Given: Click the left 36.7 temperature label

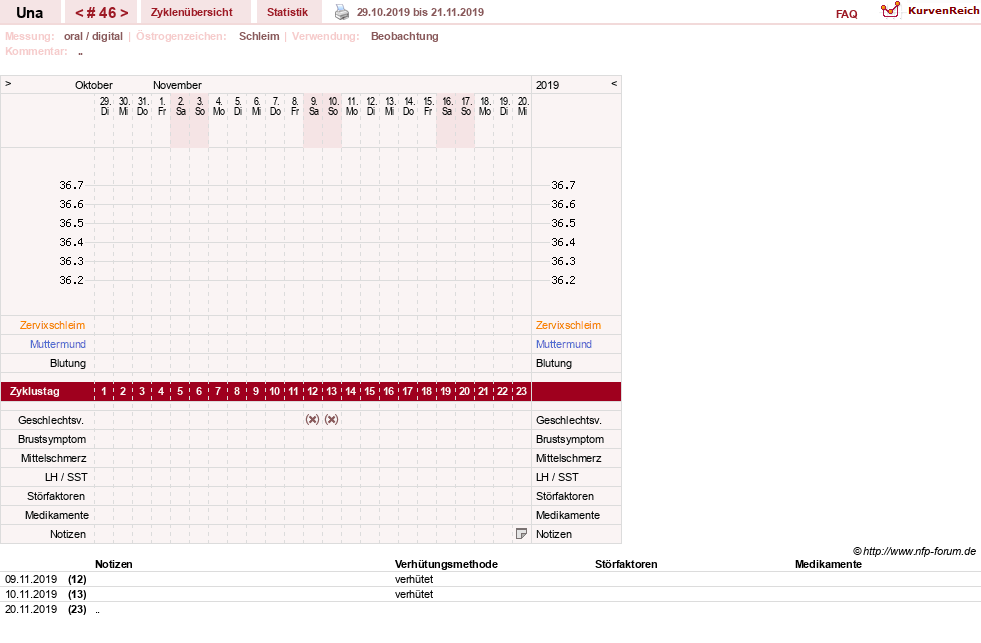Looking at the screenshot, I should pyautogui.click(x=71, y=185).
